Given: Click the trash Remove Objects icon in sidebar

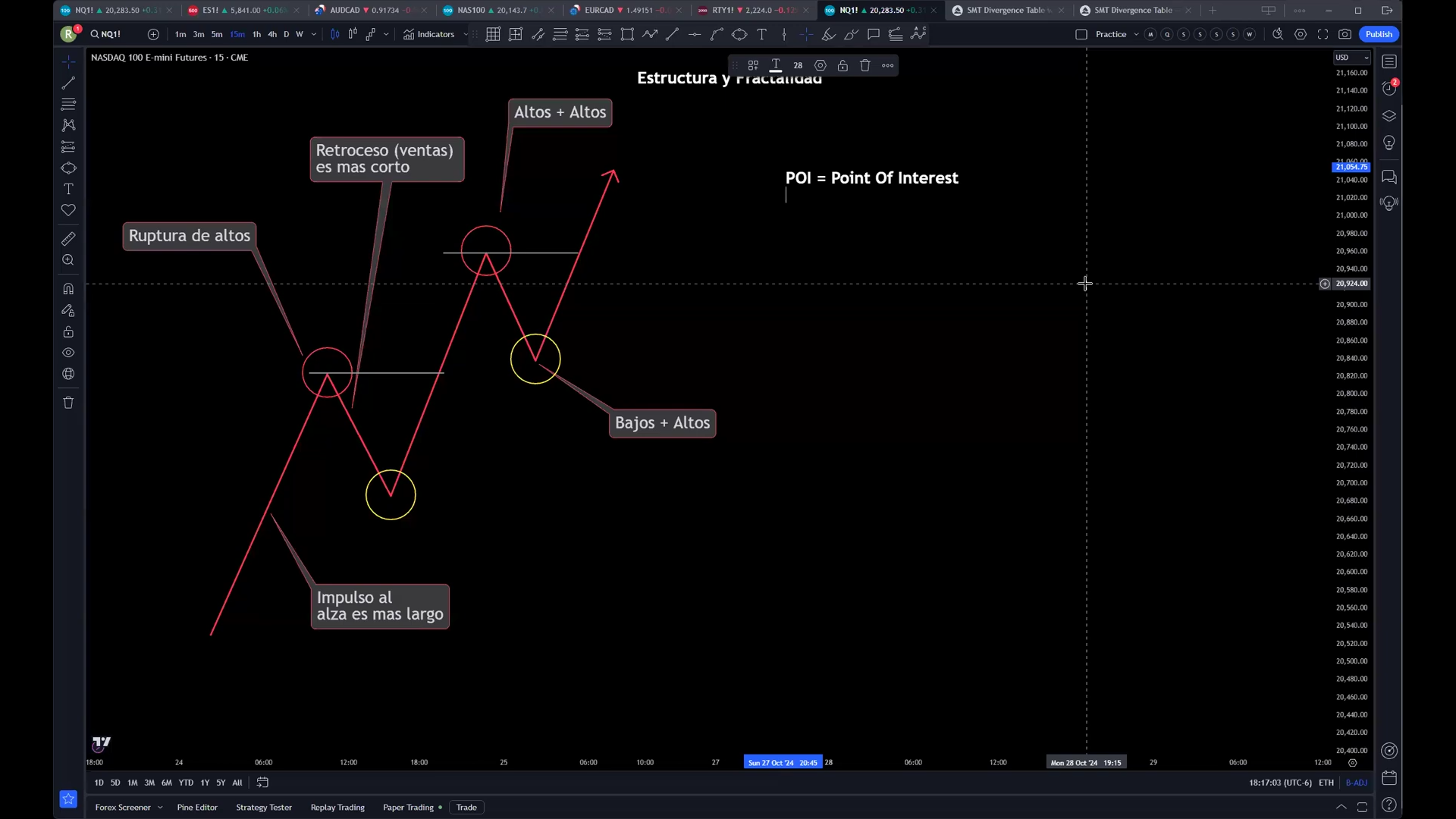Looking at the screenshot, I should coord(68,403).
